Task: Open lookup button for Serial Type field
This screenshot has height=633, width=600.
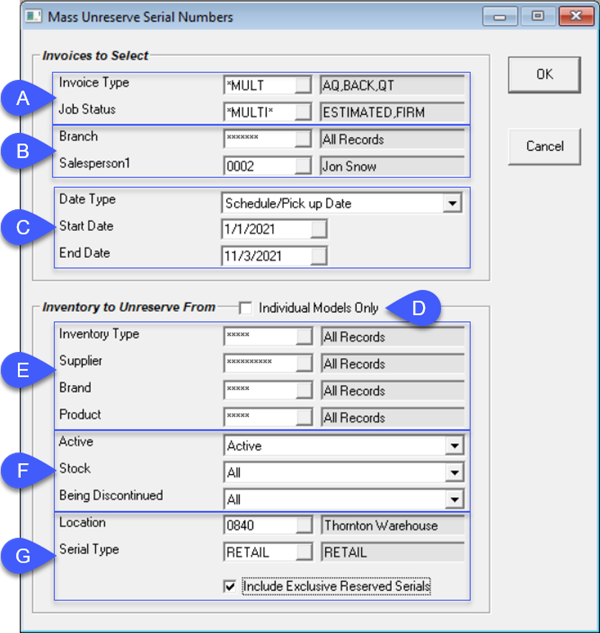Action: 304,552
